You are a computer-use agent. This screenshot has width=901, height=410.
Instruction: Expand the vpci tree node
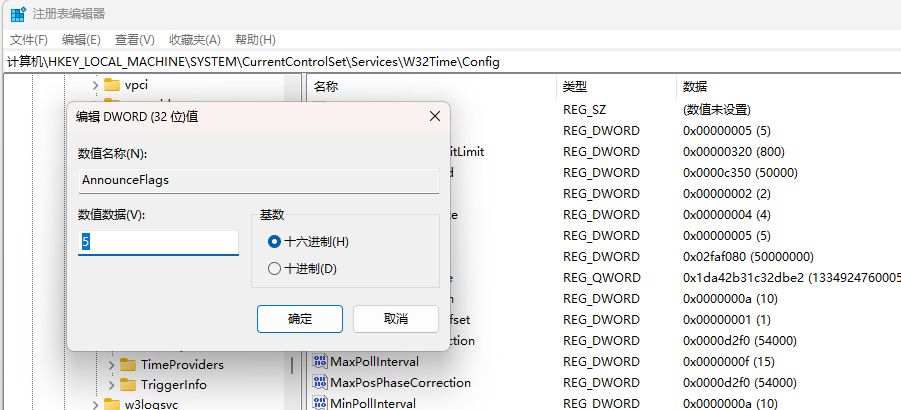(95, 85)
